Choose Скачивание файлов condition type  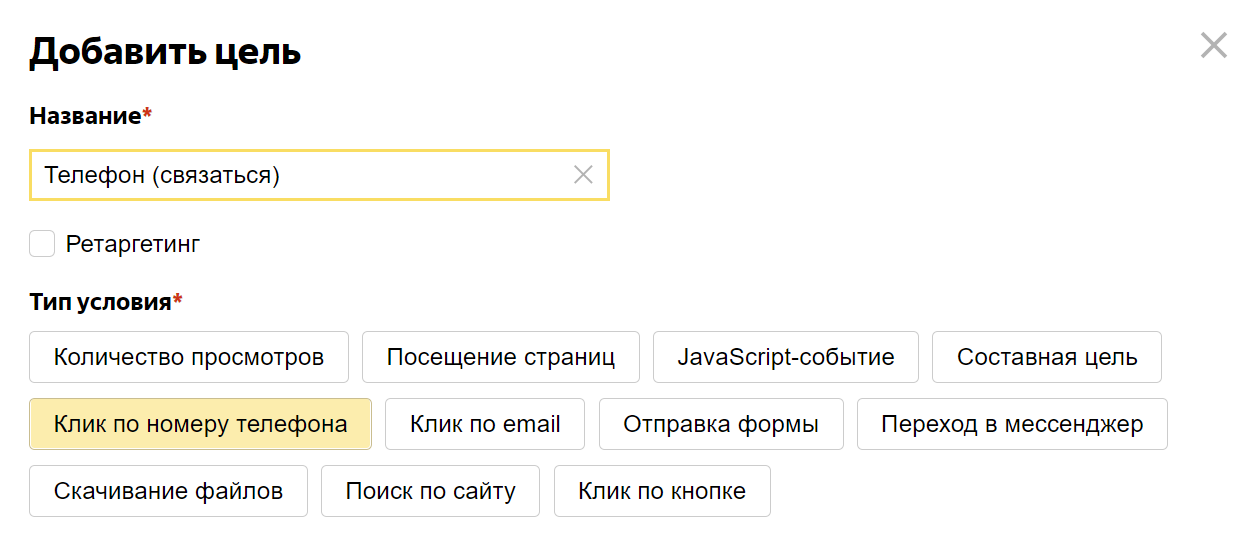[168, 491]
